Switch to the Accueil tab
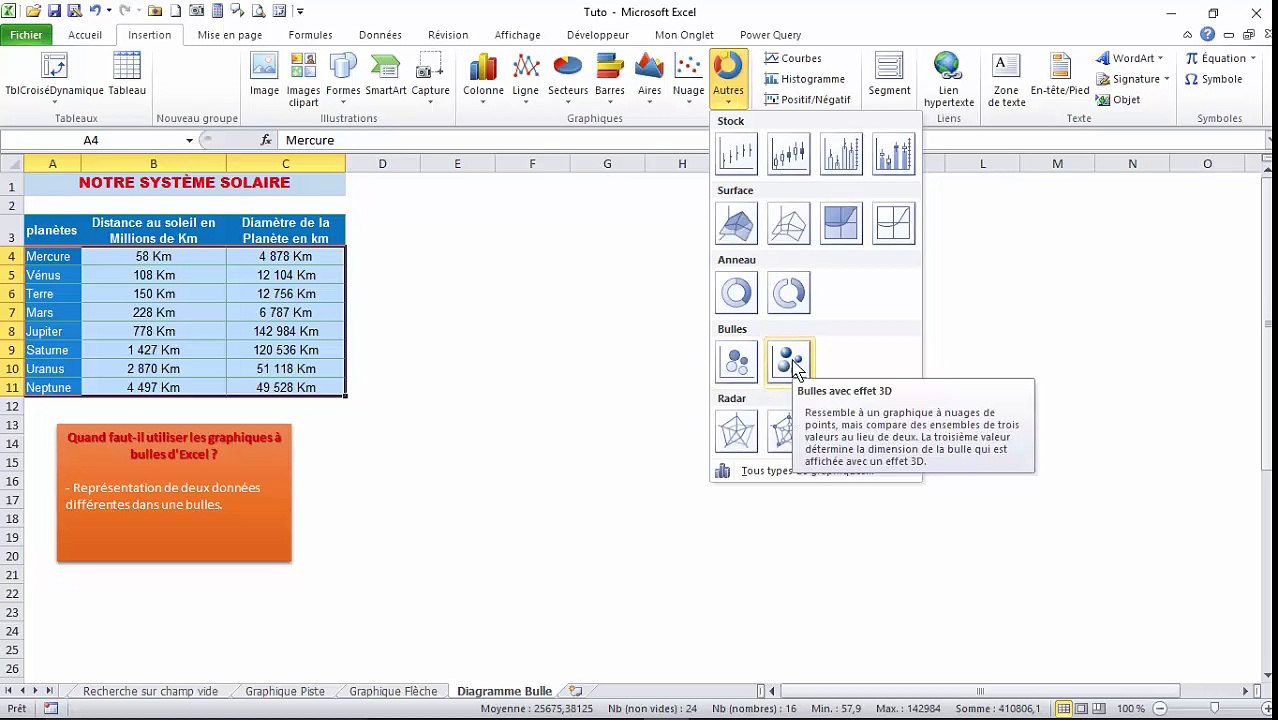Image resolution: width=1278 pixels, height=720 pixels. [85, 35]
